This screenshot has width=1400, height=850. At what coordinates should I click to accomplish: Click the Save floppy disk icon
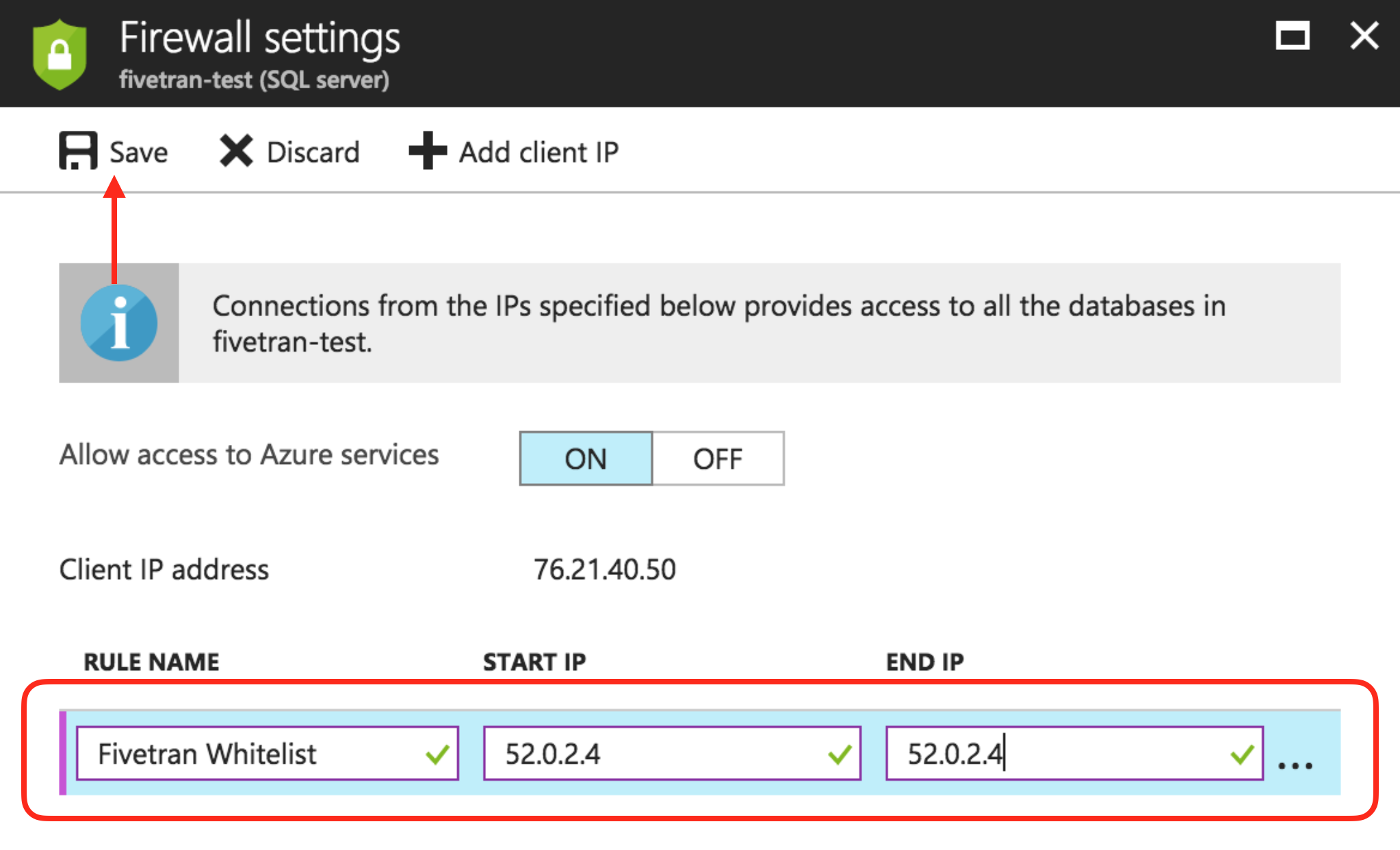78,151
